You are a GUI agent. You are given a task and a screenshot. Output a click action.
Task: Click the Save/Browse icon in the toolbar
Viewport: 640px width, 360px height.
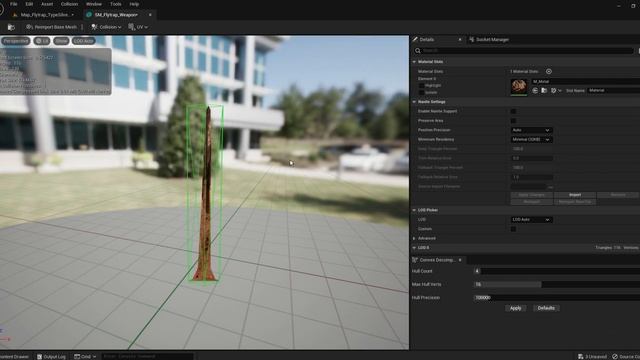click(x=11, y=27)
